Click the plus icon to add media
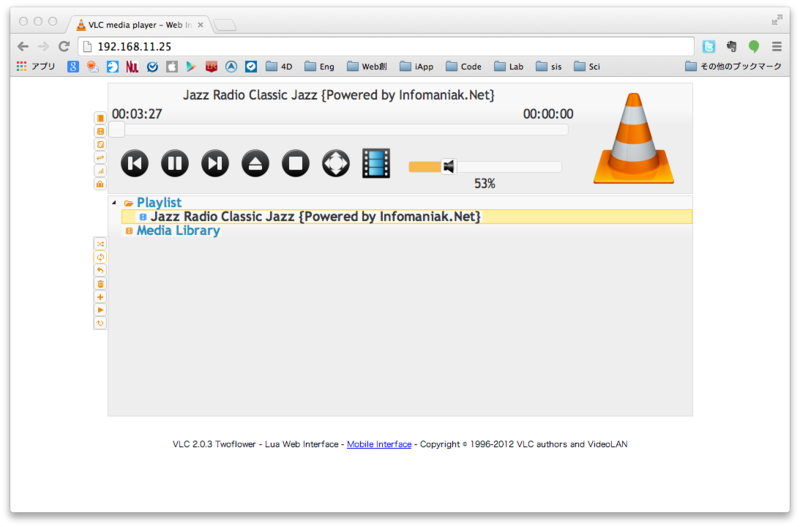 (x=100, y=297)
